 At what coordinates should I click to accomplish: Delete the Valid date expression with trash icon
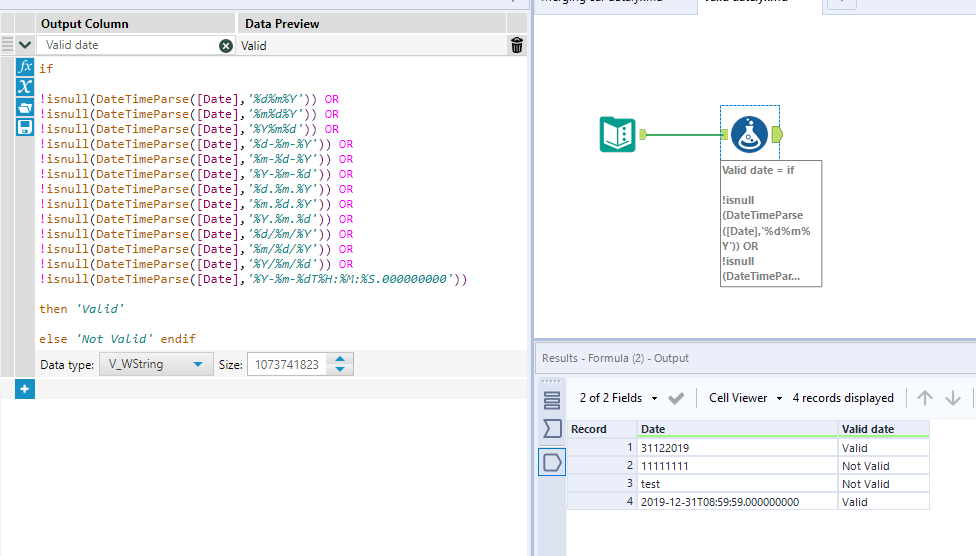pyautogui.click(x=516, y=45)
